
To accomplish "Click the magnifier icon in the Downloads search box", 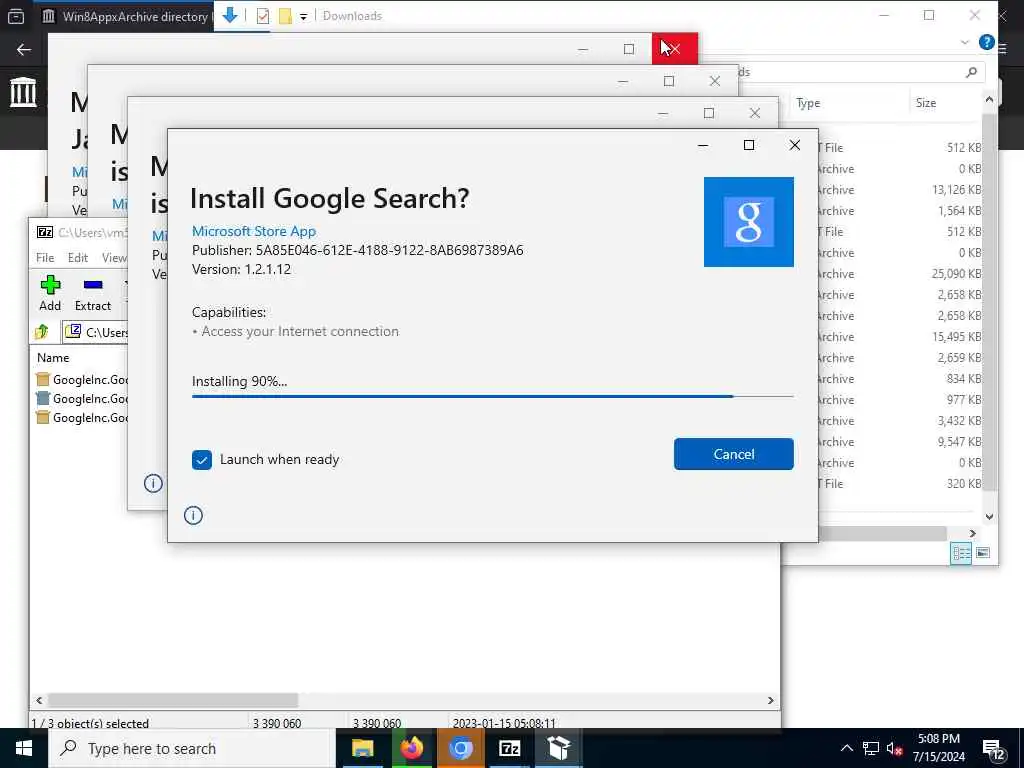I will [971, 72].
